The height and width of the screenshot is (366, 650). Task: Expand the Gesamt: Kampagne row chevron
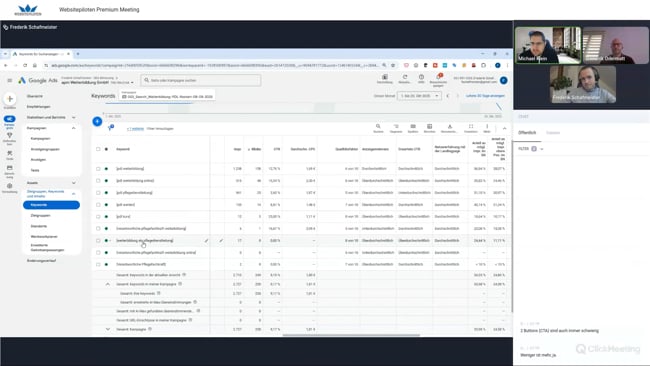pyautogui.click(x=108, y=329)
